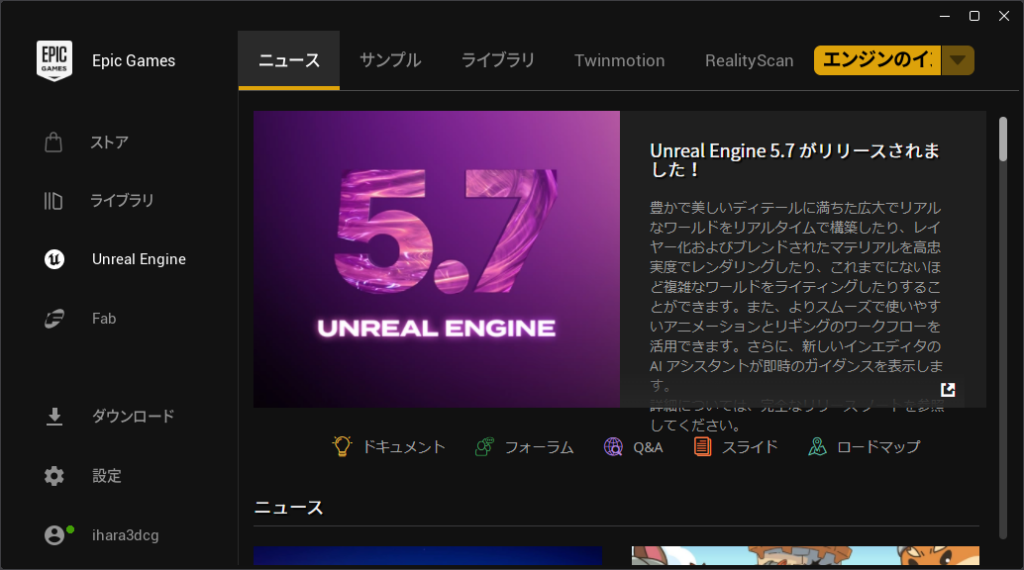
Task: Open the フォーラム link
Action: click(524, 447)
